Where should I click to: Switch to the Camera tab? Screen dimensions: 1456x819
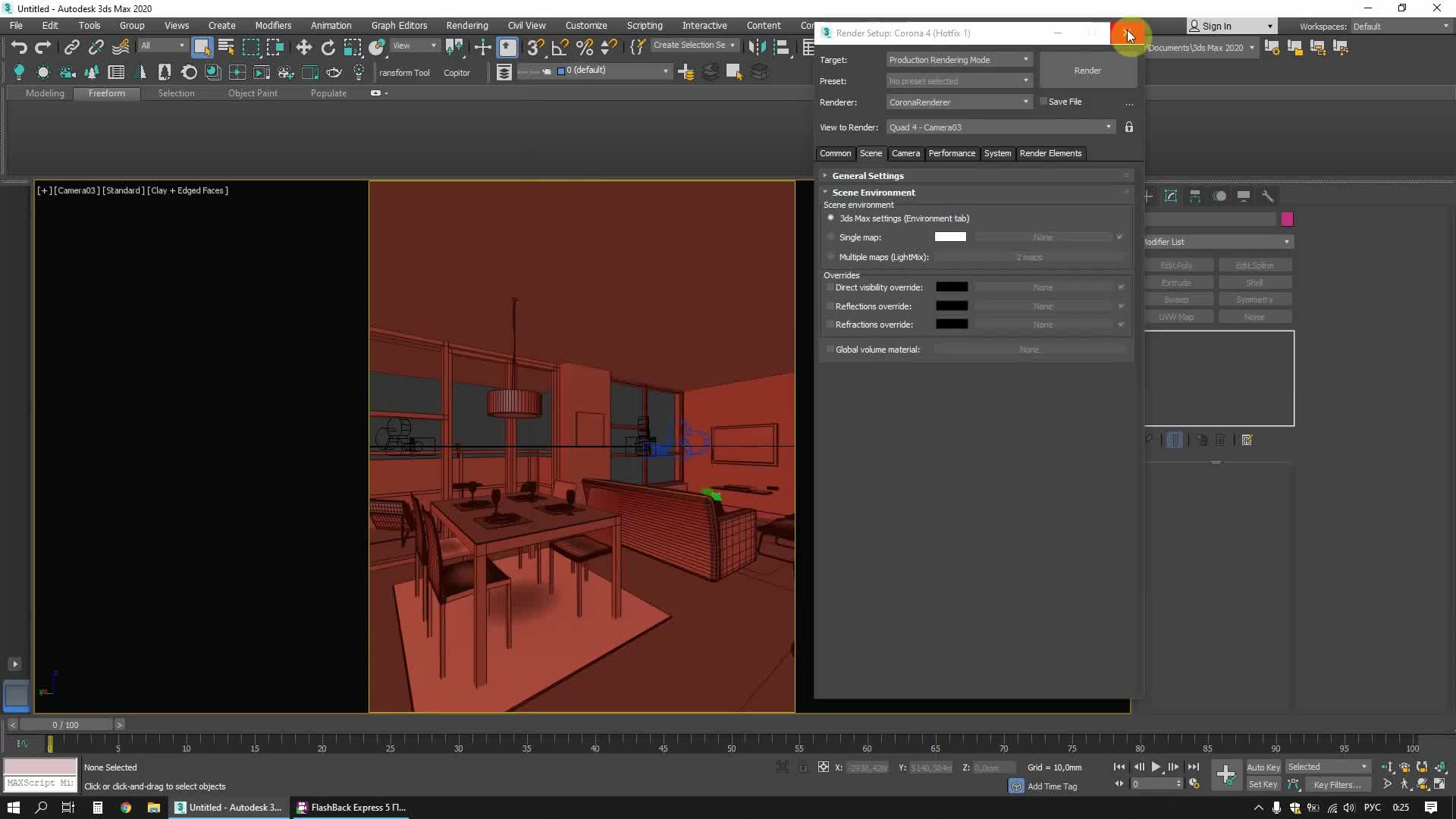(x=905, y=153)
